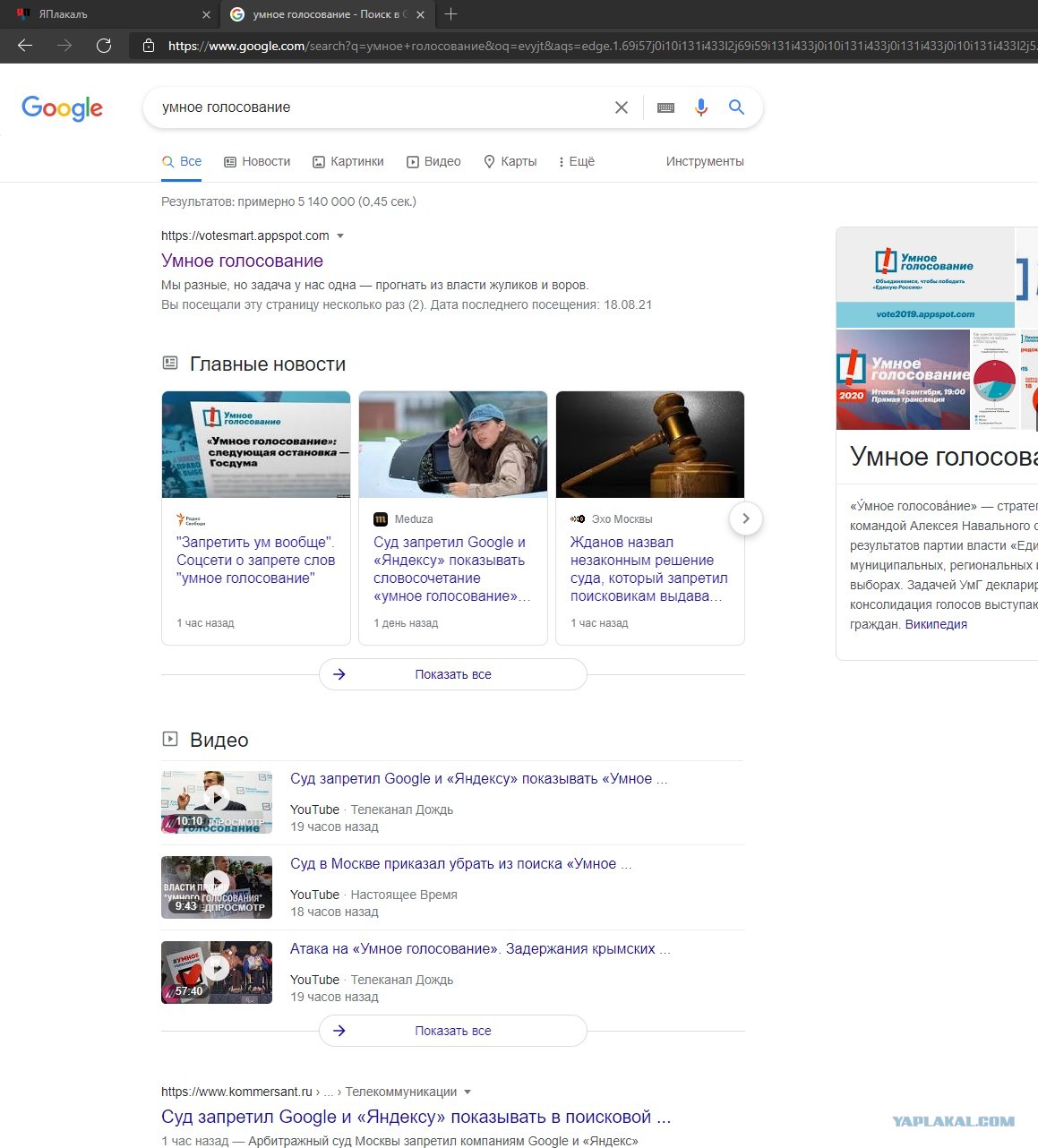
Task: Expand the Ещё menu
Action: pyautogui.click(x=576, y=162)
